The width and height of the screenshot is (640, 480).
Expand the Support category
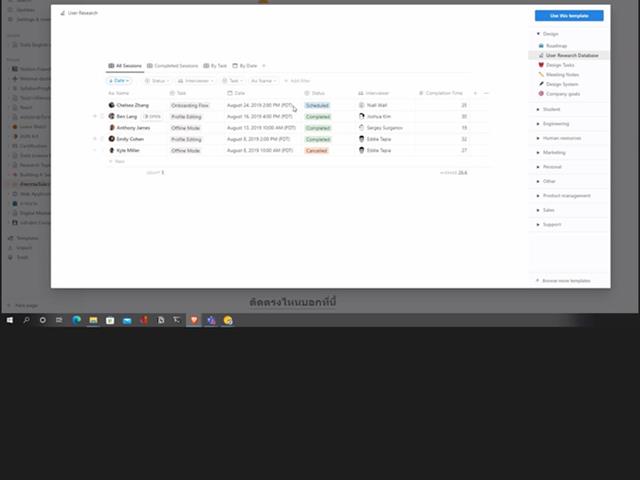click(538, 224)
